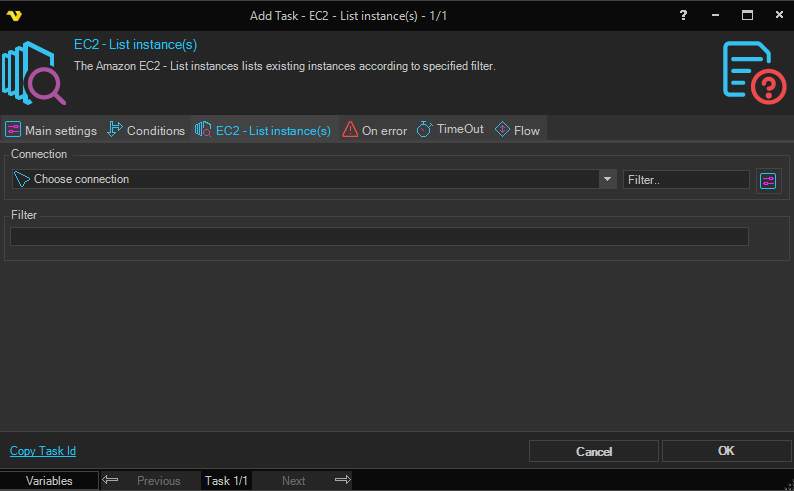Click the Choose connection combo box
This screenshot has height=491, width=794.
point(305,179)
